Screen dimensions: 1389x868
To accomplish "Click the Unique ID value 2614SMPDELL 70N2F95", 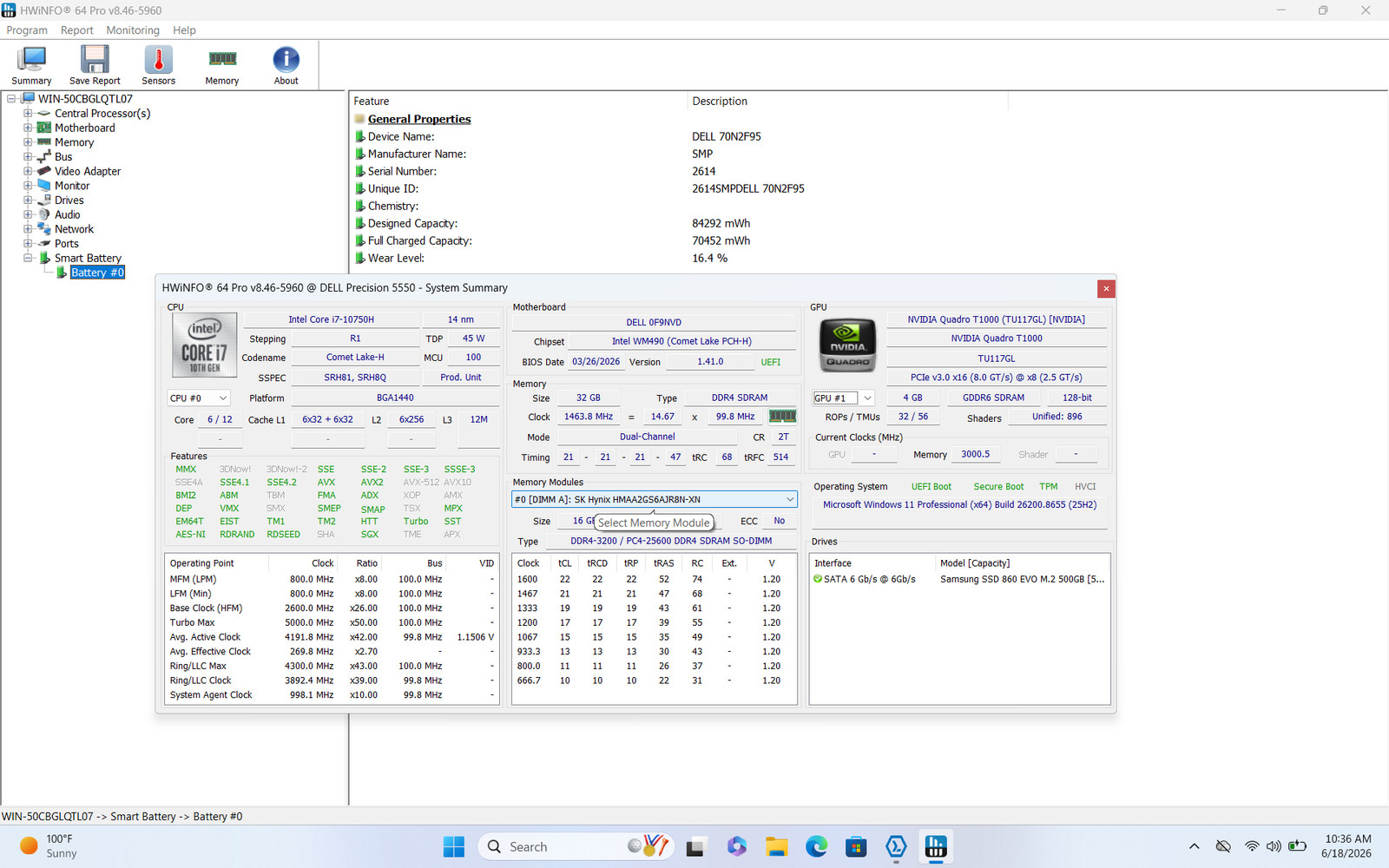I will click(x=748, y=188).
